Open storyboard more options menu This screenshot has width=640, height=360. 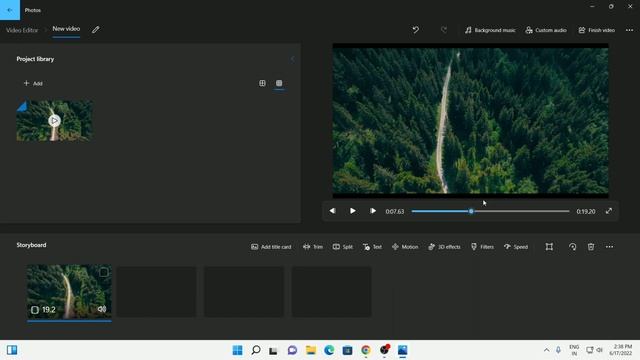[x=609, y=247]
